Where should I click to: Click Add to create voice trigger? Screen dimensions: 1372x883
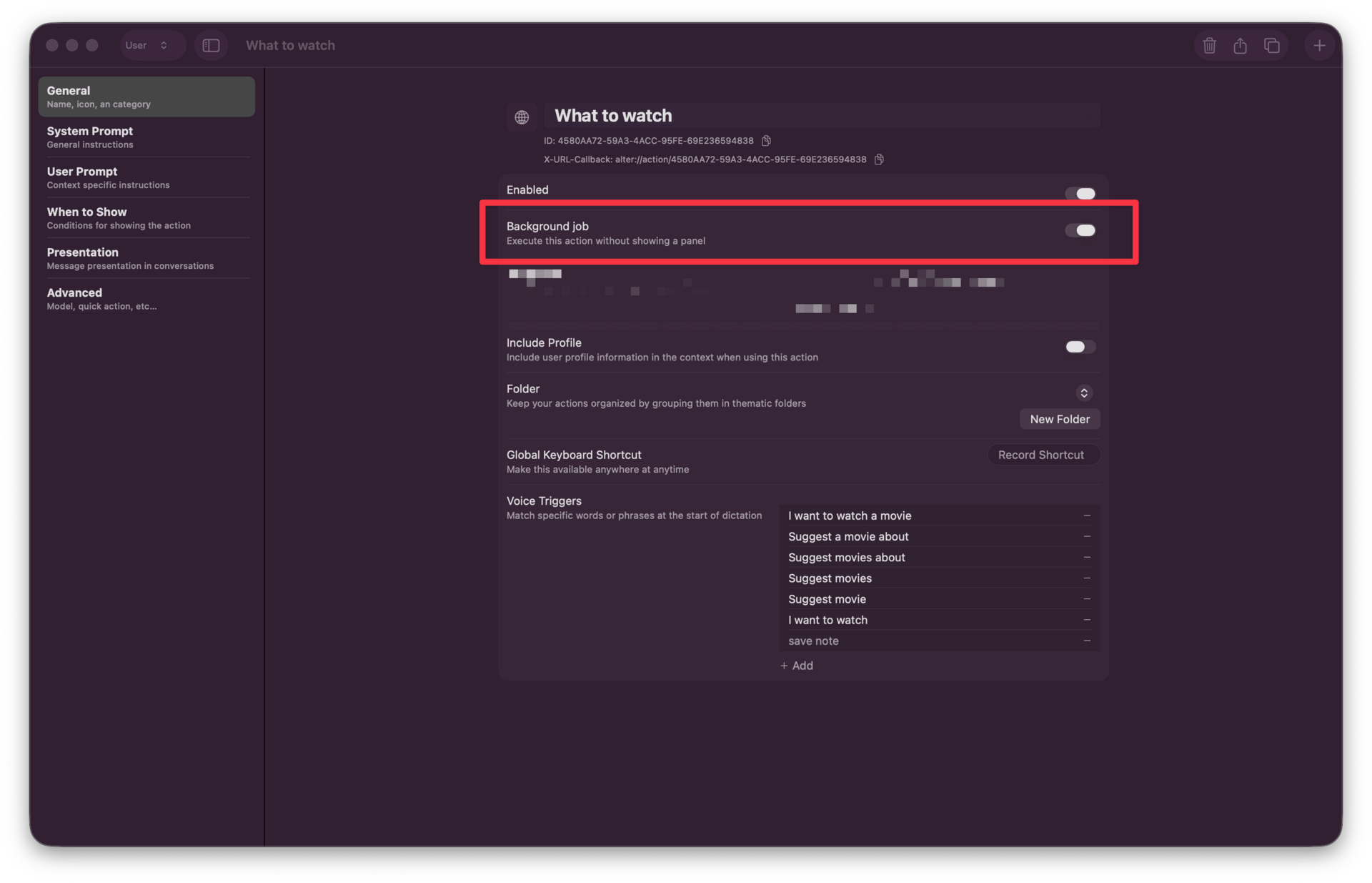point(797,666)
